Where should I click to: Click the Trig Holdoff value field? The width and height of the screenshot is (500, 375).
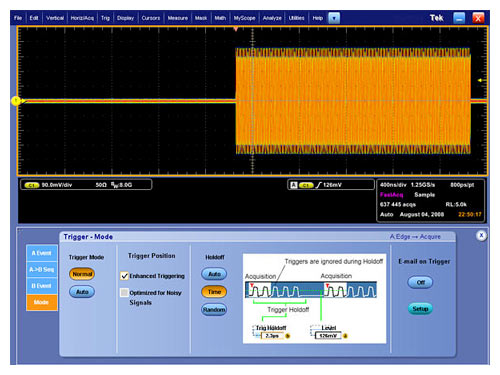272,336
